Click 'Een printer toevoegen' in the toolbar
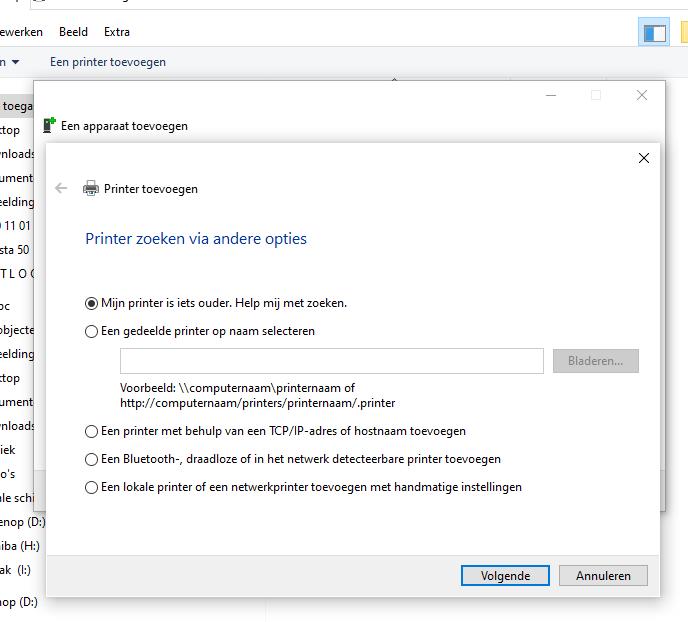Screen dimensions: 688x622 point(108,62)
